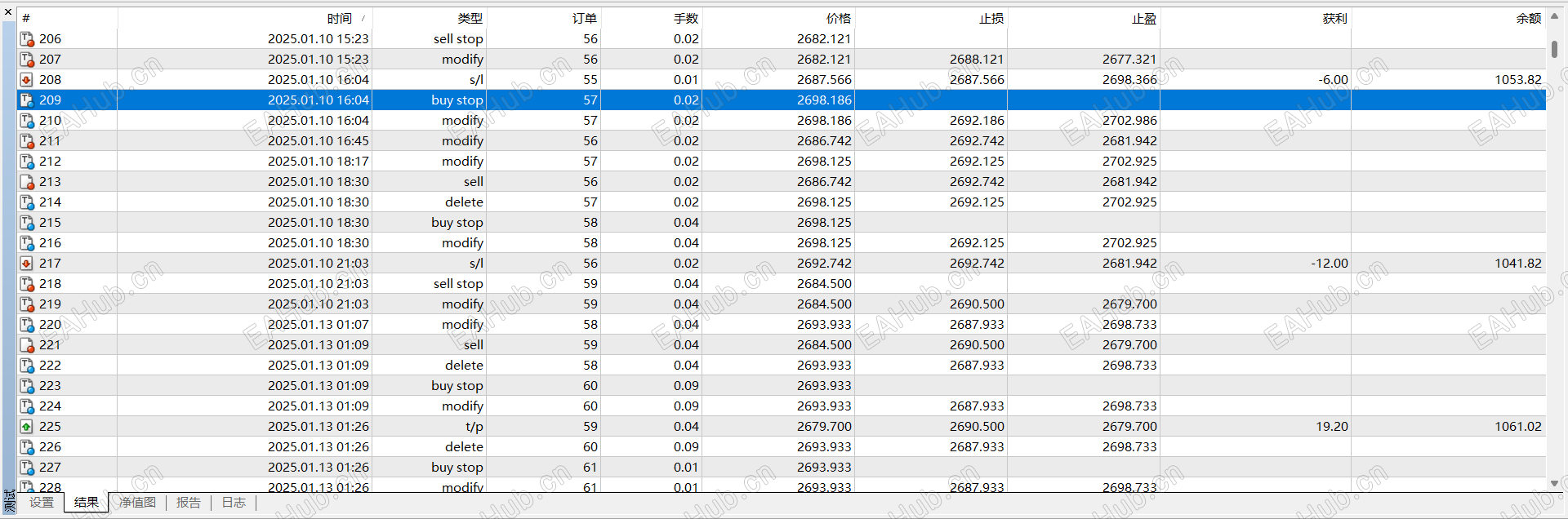Click the s/l icon in row 217
1568x519 pixels.
[27, 264]
